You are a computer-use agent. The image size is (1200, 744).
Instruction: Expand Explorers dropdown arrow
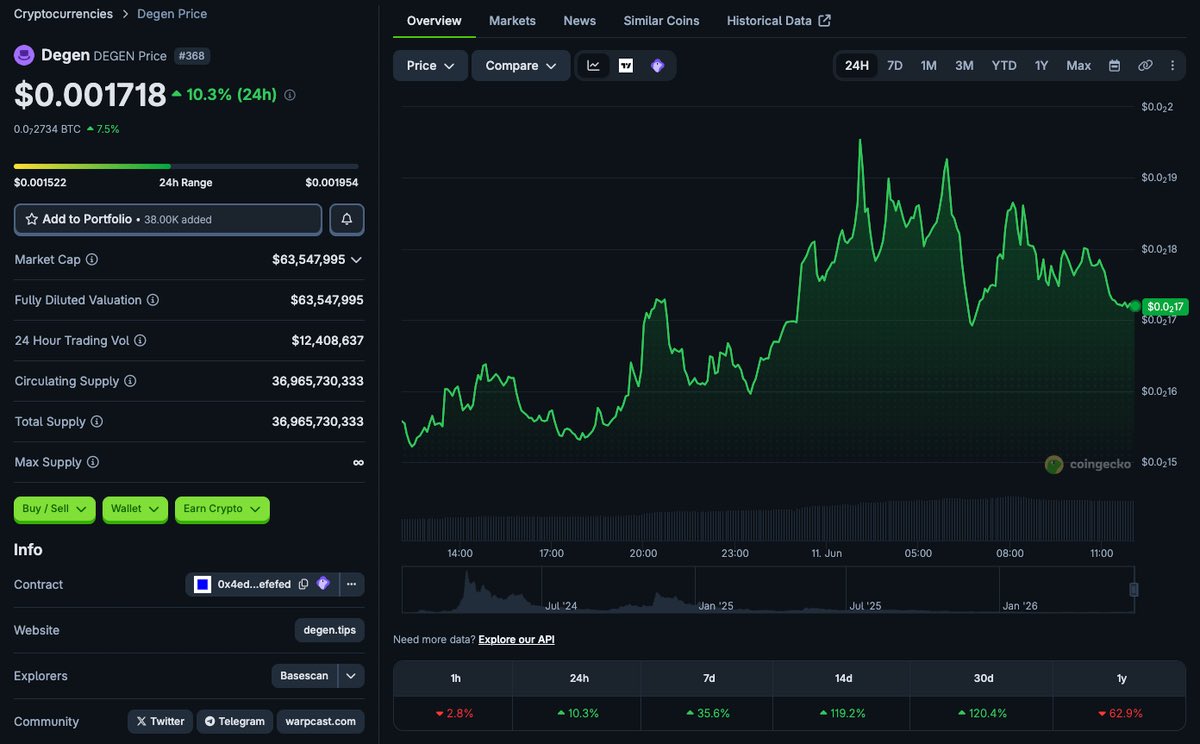[x=351, y=676]
